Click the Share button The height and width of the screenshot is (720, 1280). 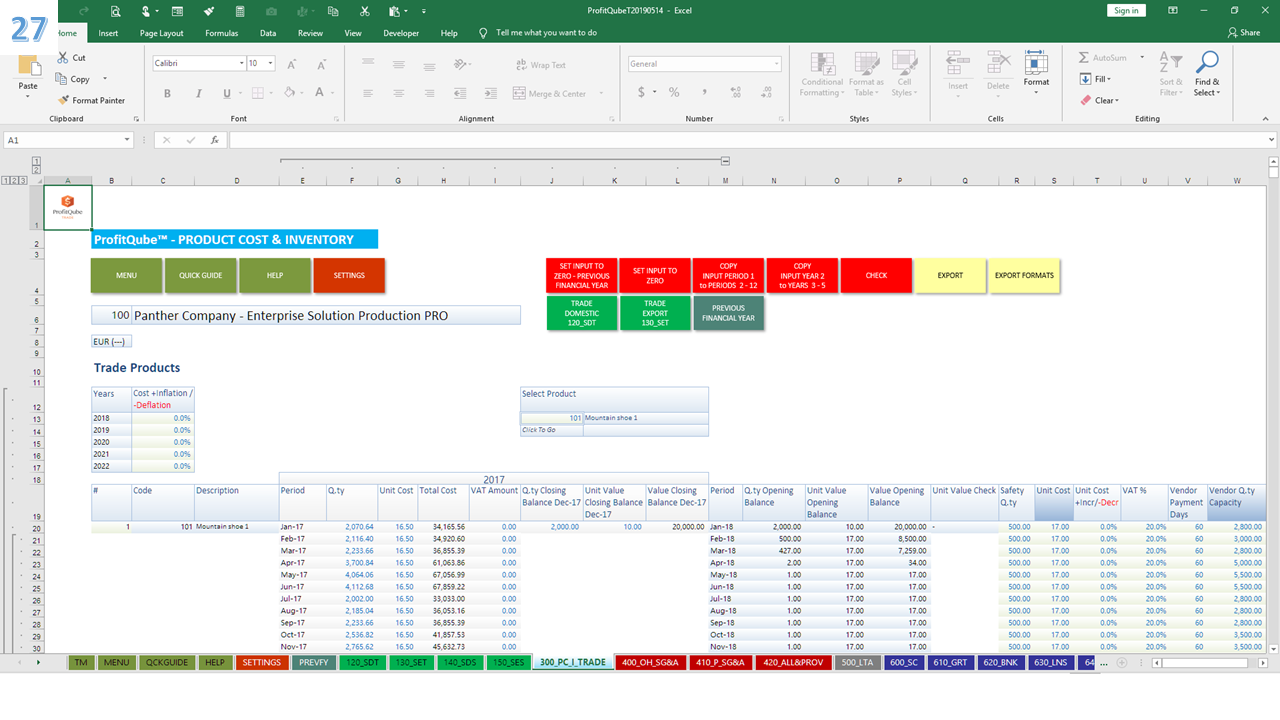point(1244,33)
